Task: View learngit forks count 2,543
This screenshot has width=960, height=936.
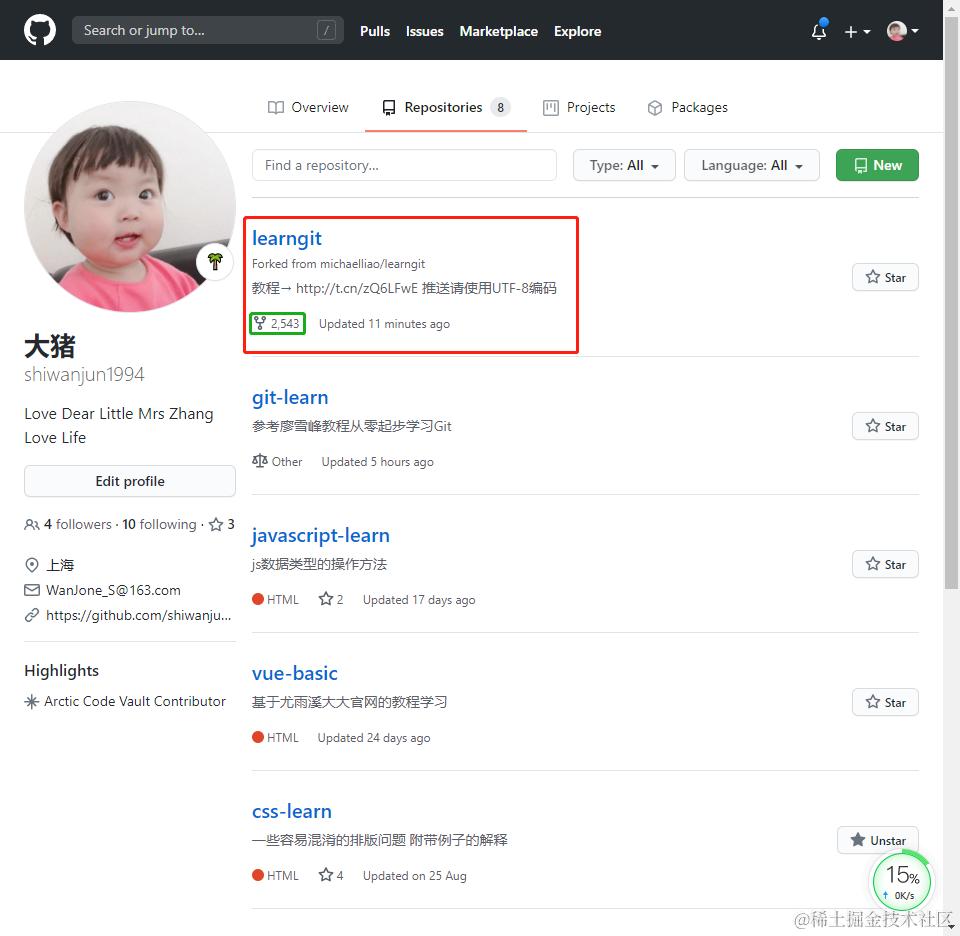Action: point(277,323)
